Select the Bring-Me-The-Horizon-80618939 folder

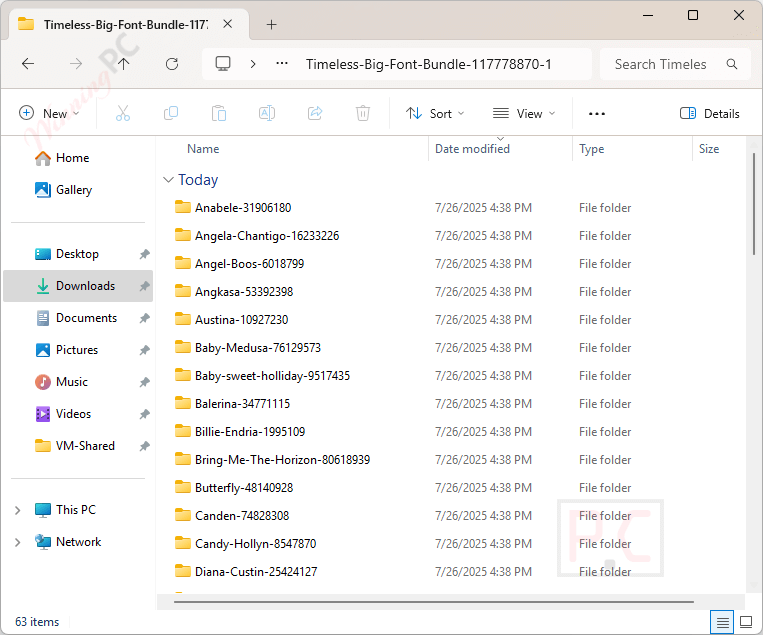(x=282, y=460)
